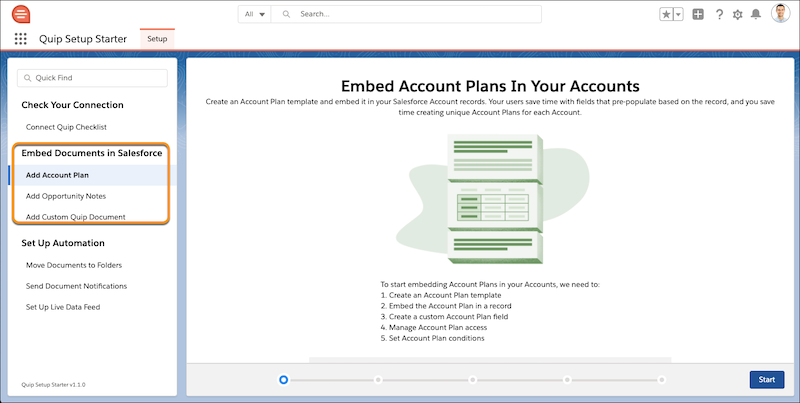This screenshot has width=800, height=403.
Task: Open the Setup gear icon
Action: 737,14
